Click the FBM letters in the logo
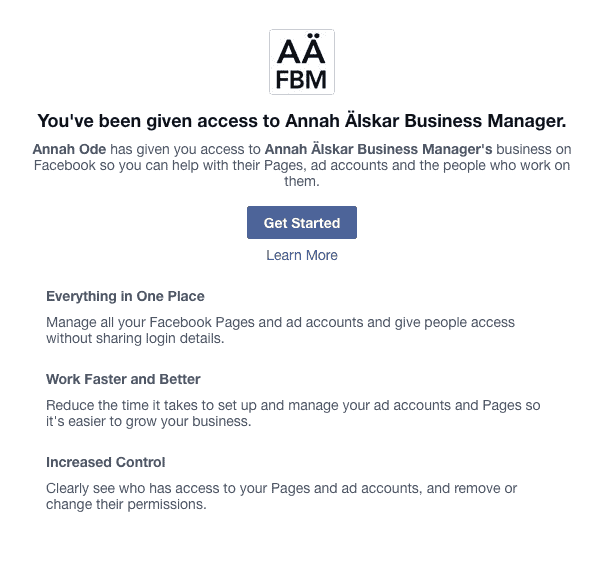Viewport: 603px width, 567px height. (302, 79)
